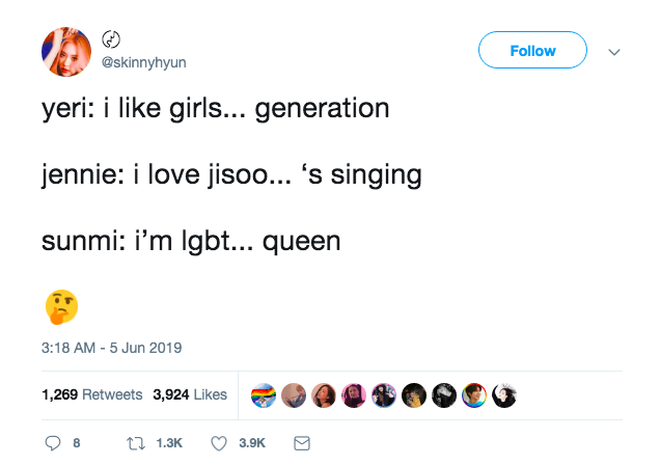The height and width of the screenshot is (465, 660).
Task: Open the 3:18 AM - 5 Jun 2019 timestamp
Action: click(x=112, y=348)
